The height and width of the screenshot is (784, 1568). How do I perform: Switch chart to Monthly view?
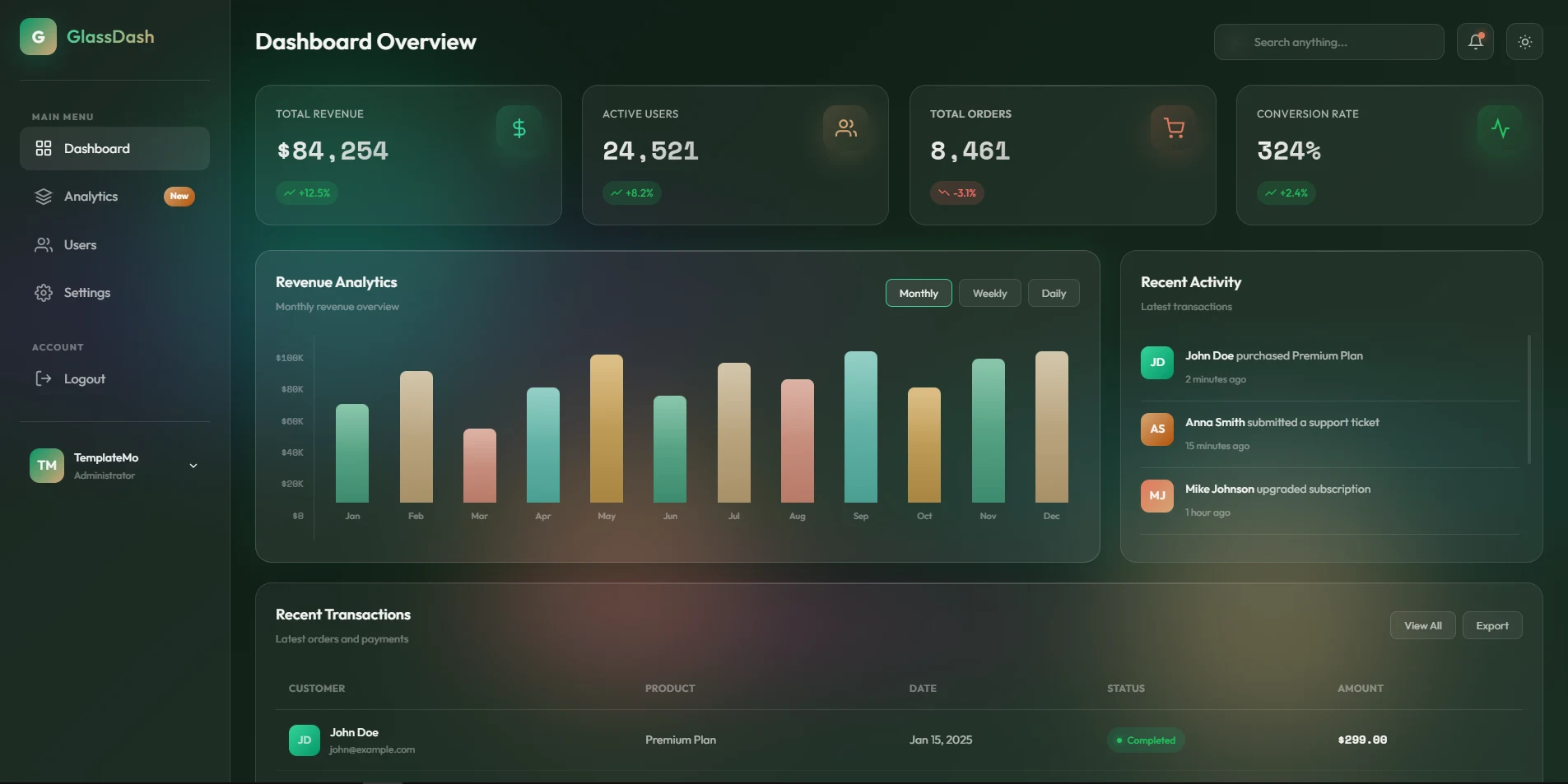point(919,293)
